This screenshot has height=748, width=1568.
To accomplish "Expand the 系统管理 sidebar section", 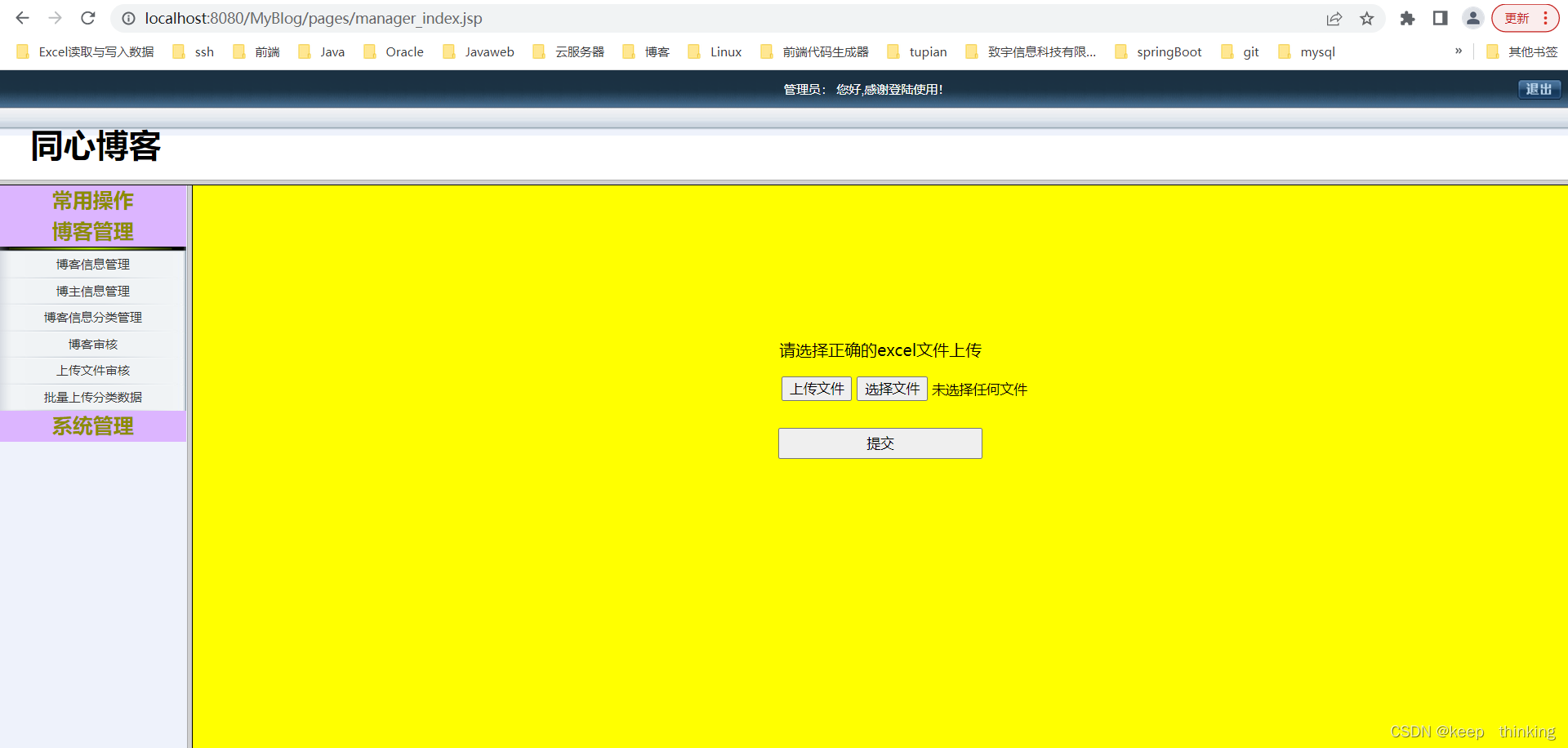I will 93,426.
